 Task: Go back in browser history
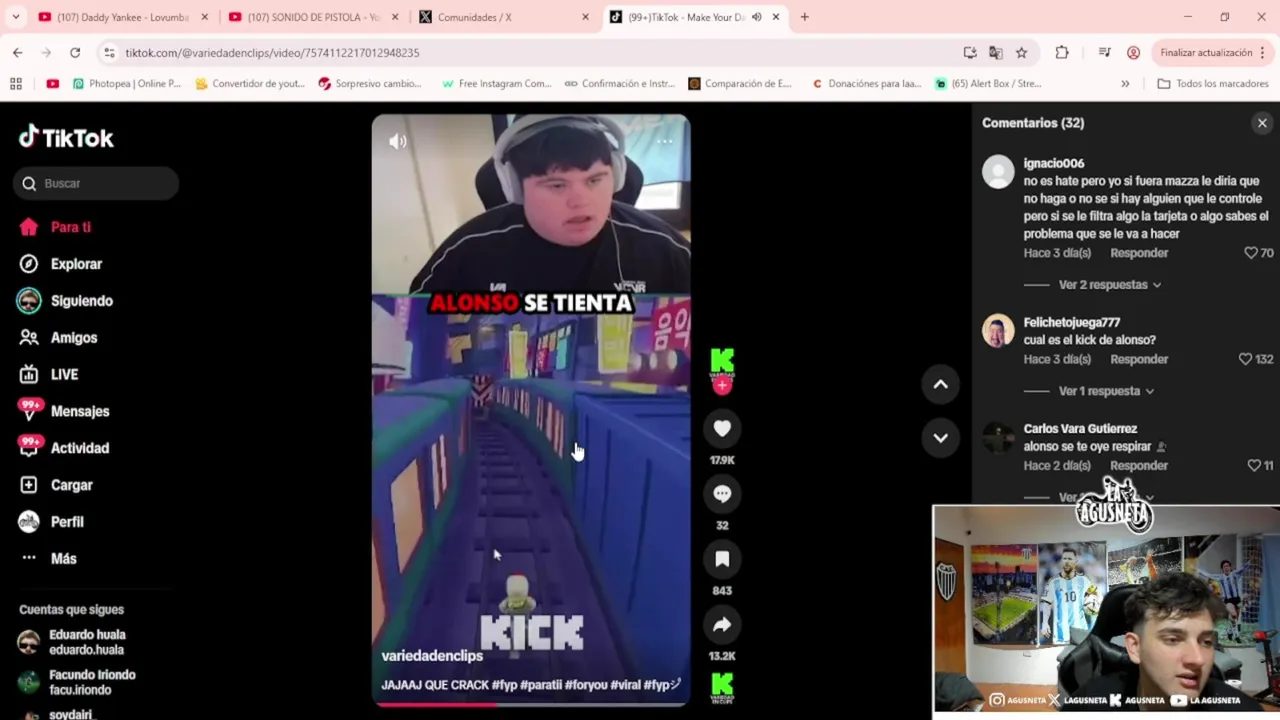tap(18, 52)
